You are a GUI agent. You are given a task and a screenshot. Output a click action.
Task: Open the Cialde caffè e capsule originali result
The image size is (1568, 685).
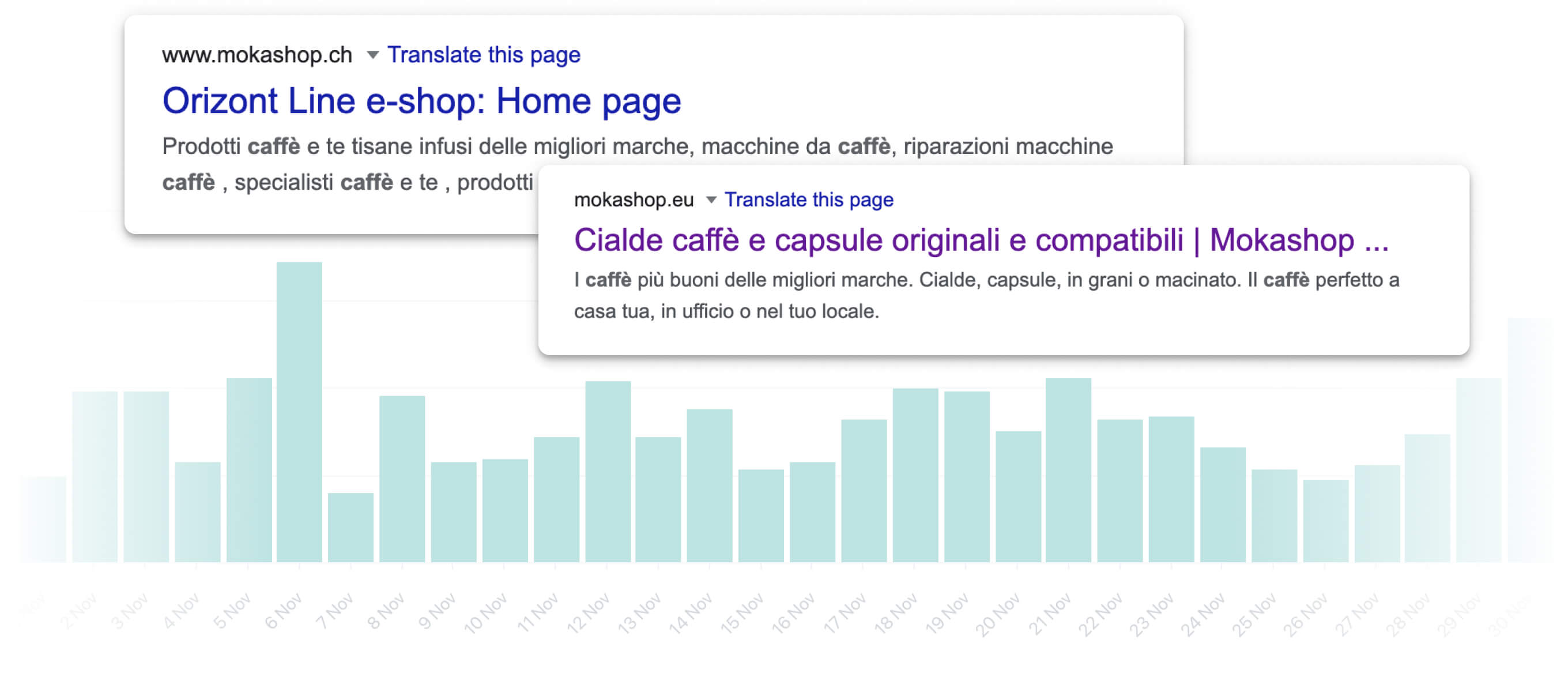point(981,240)
